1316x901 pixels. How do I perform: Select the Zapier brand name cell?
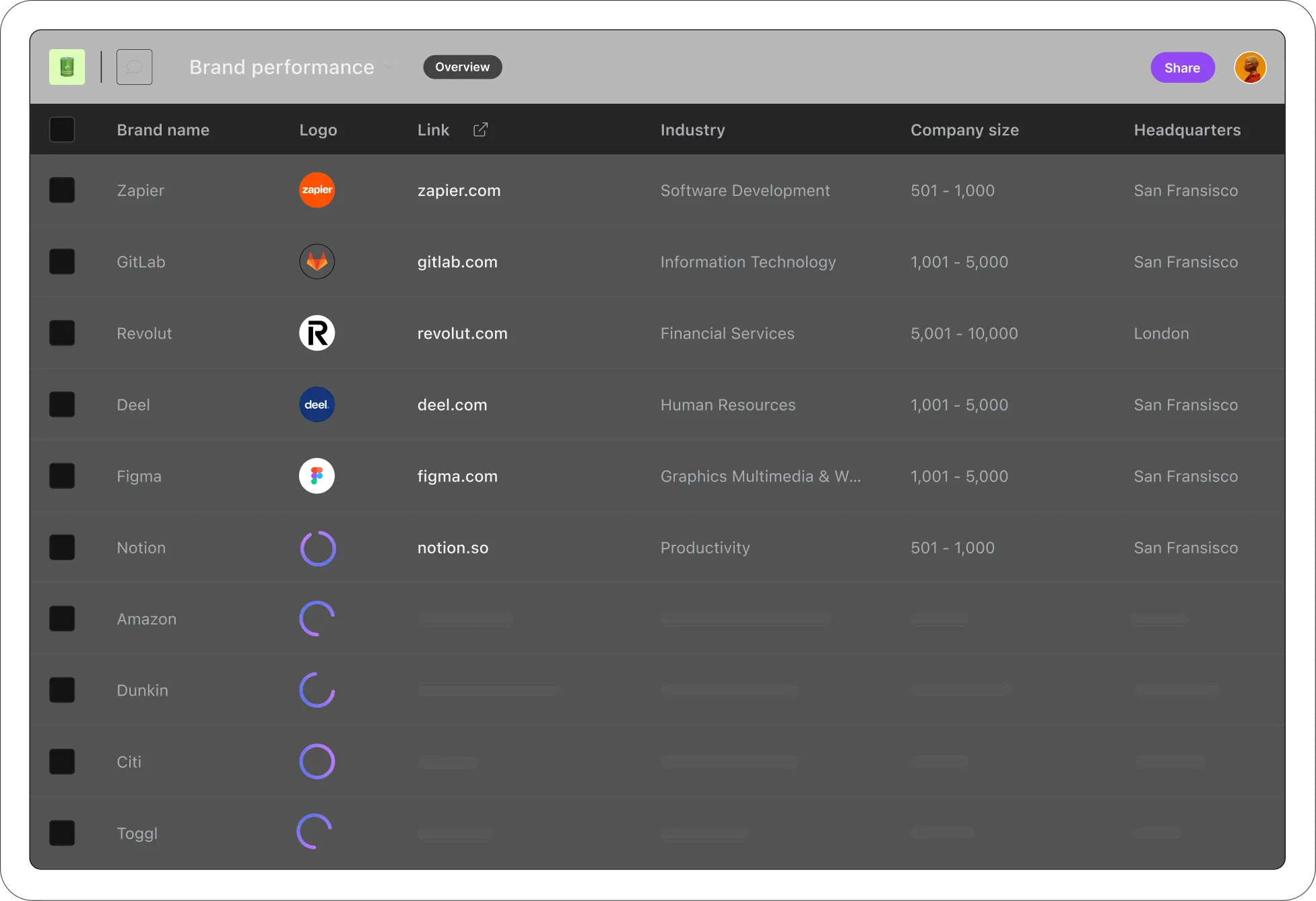(x=140, y=191)
